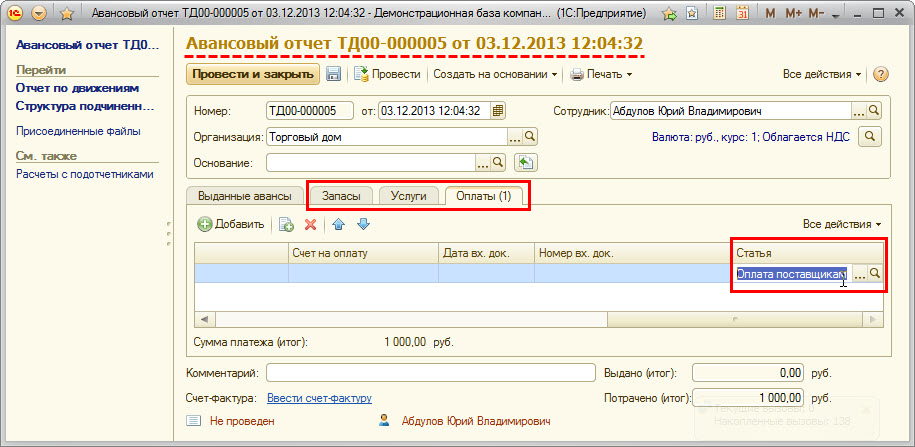Screen dimensions: 915x447
Task: Click the favorites star-arrow icon in title bar
Action: pyautogui.click(x=670, y=13)
